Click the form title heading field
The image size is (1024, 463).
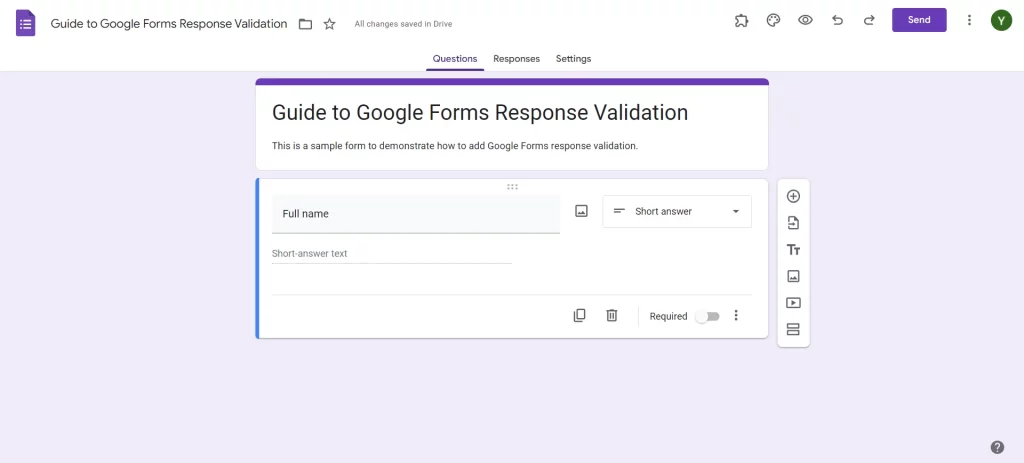480,112
